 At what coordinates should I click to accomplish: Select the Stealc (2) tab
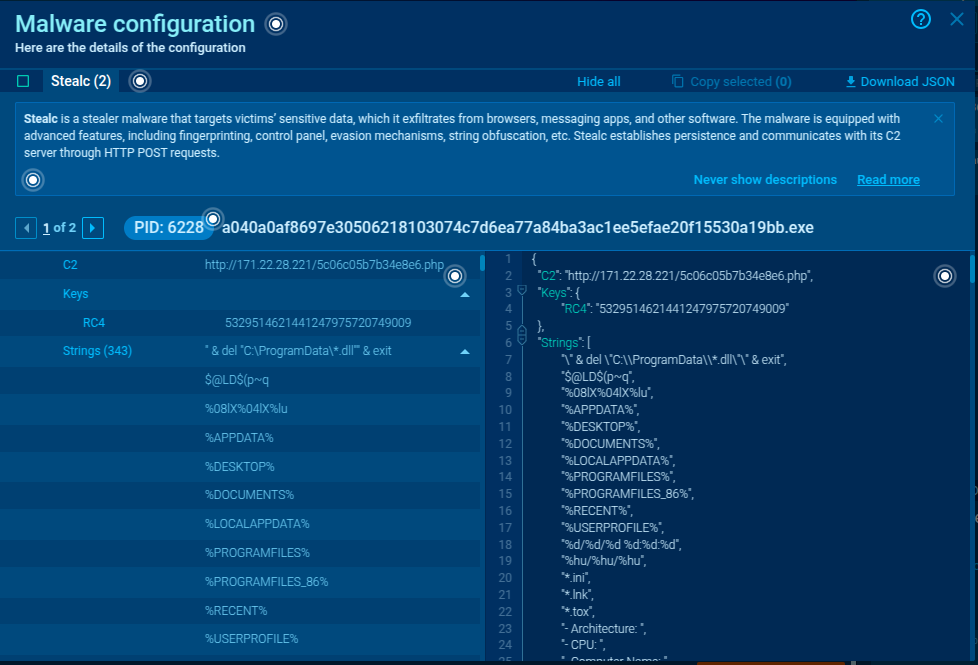[81, 81]
